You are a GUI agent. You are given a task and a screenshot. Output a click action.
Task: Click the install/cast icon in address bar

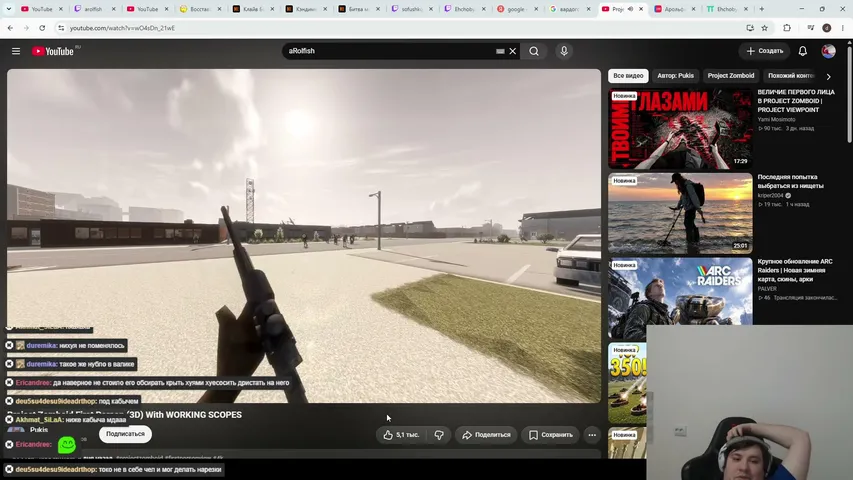tap(750, 28)
